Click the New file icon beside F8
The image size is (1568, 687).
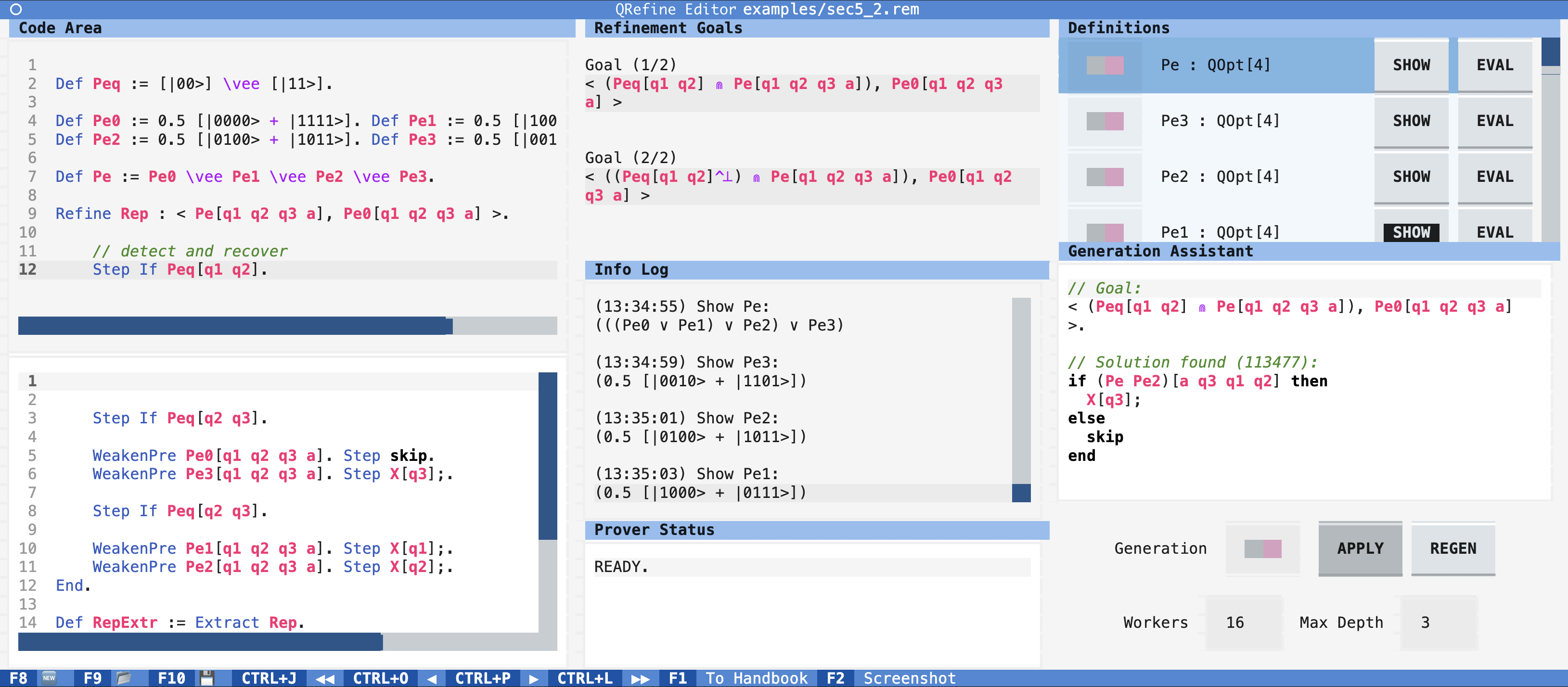point(49,678)
